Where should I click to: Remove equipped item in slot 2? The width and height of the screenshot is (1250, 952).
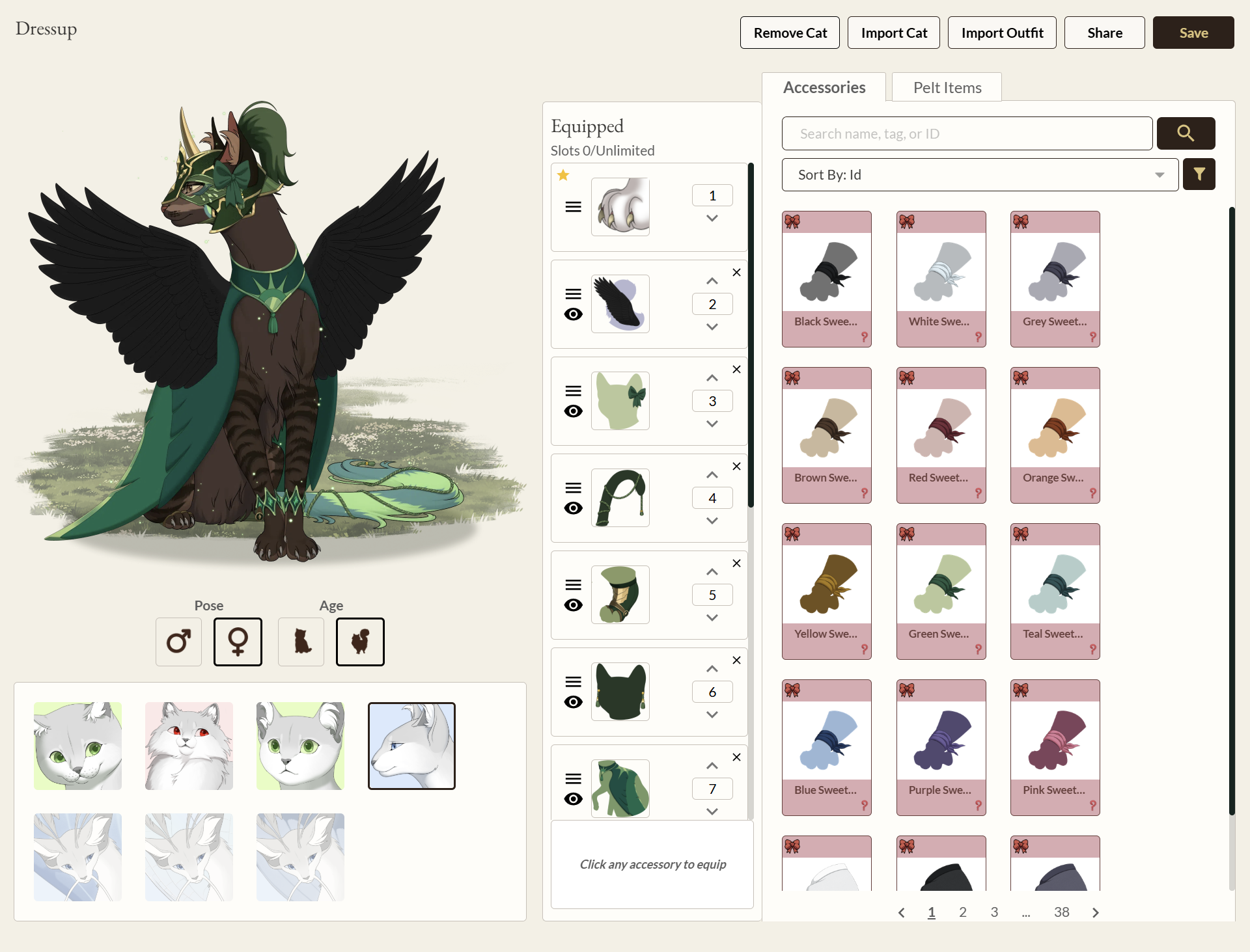point(736,273)
